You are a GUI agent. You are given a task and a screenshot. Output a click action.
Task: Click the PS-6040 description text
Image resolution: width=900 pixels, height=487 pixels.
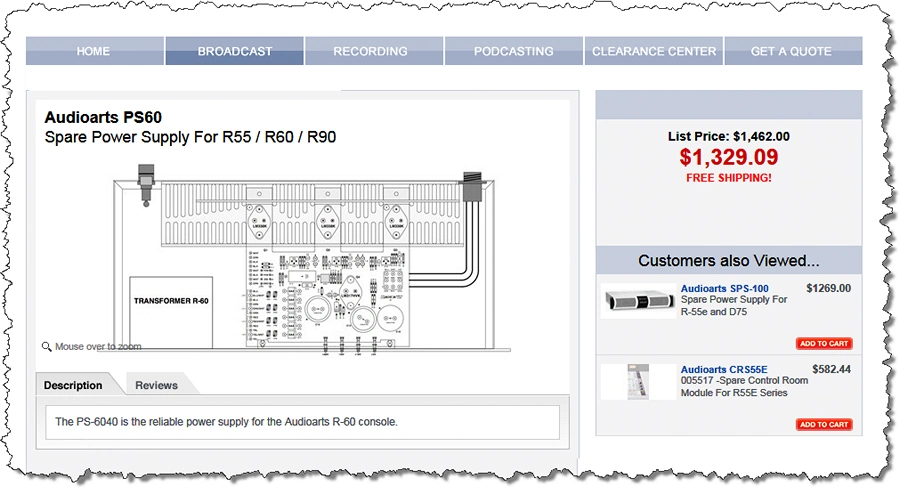(x=226, y=422)
